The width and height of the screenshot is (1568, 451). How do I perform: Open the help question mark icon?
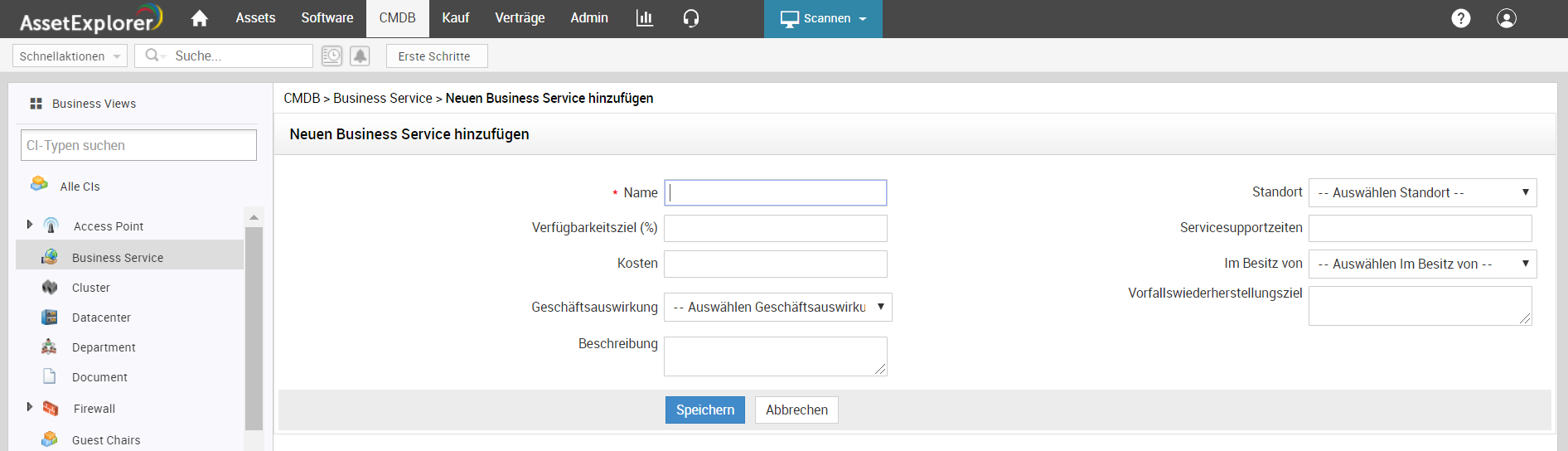click(x=1461, y=18)
